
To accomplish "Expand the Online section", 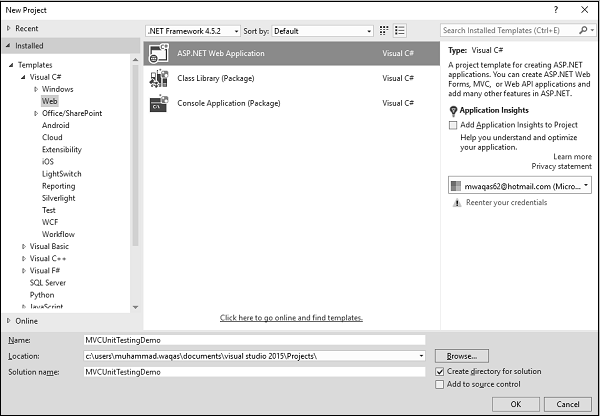I will pos(9,321).
